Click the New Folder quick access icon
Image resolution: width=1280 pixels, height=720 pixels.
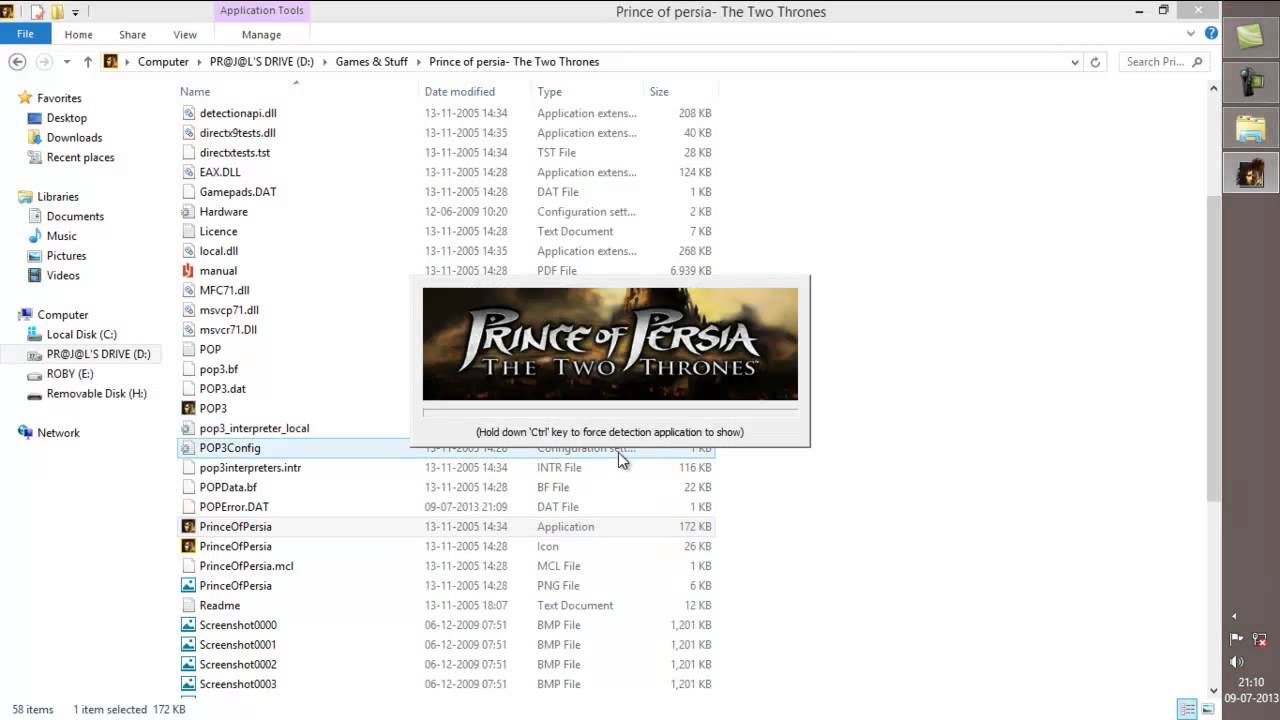[x=58, y=12]
